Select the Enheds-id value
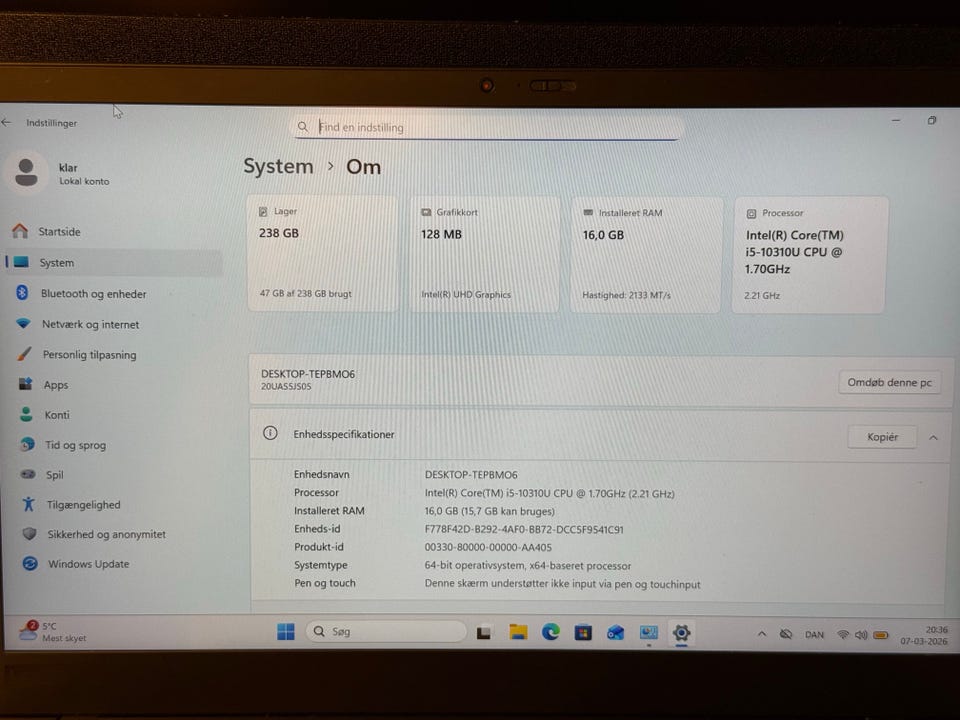Screen dimensions: 960x720 523,529
